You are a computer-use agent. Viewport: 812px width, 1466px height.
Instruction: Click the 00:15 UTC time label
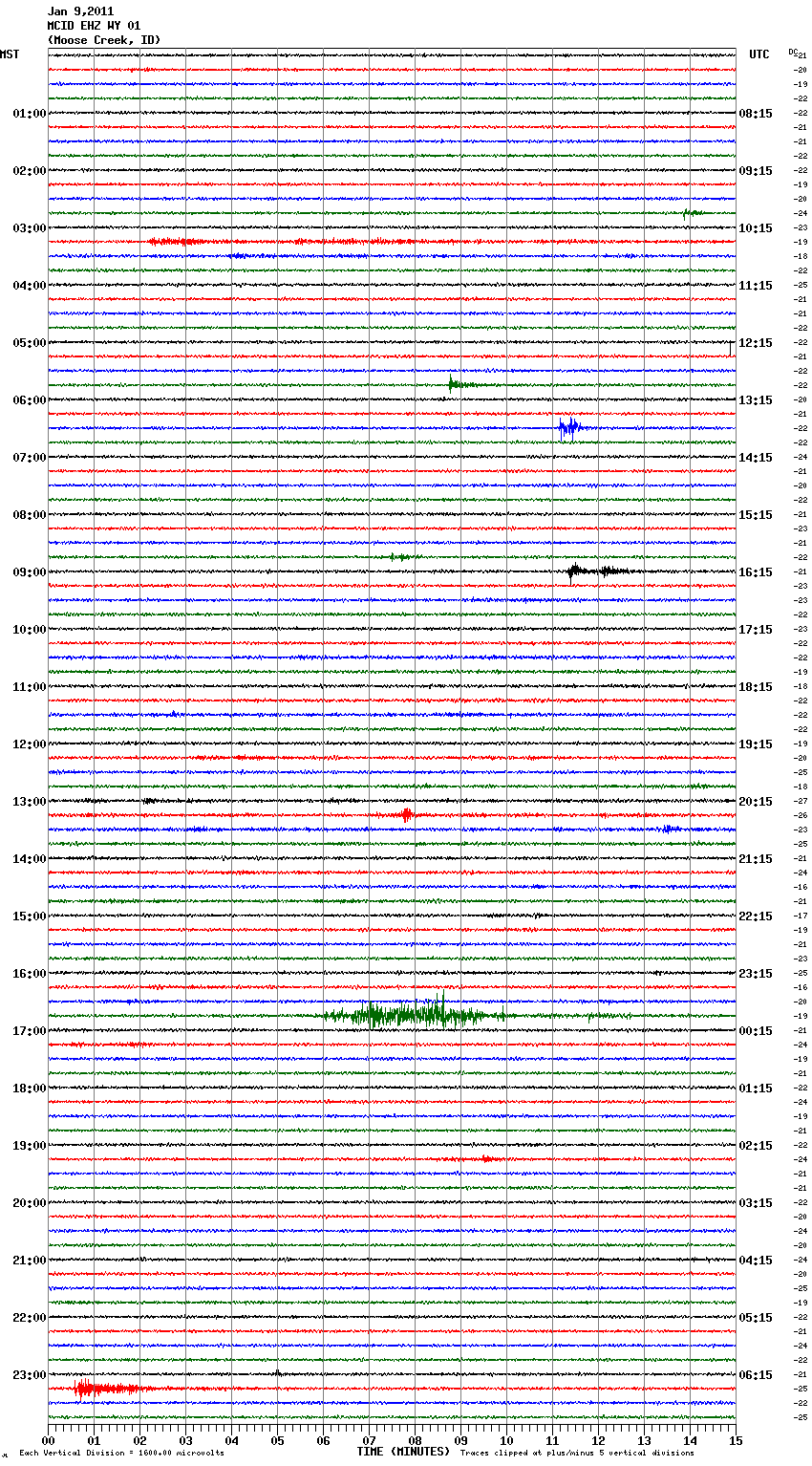756,1031
